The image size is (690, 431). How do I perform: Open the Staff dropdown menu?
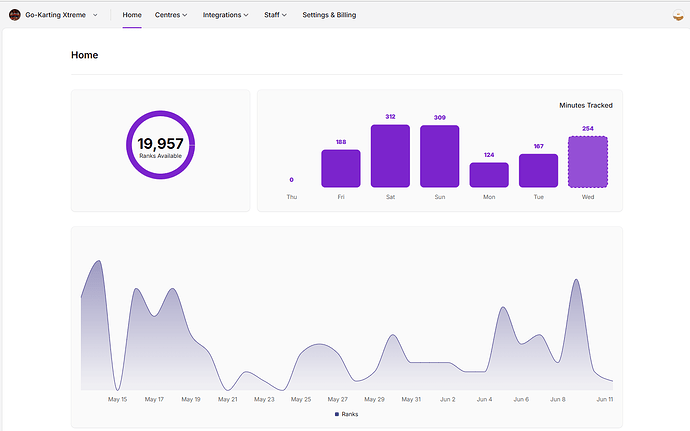[275, 15]
